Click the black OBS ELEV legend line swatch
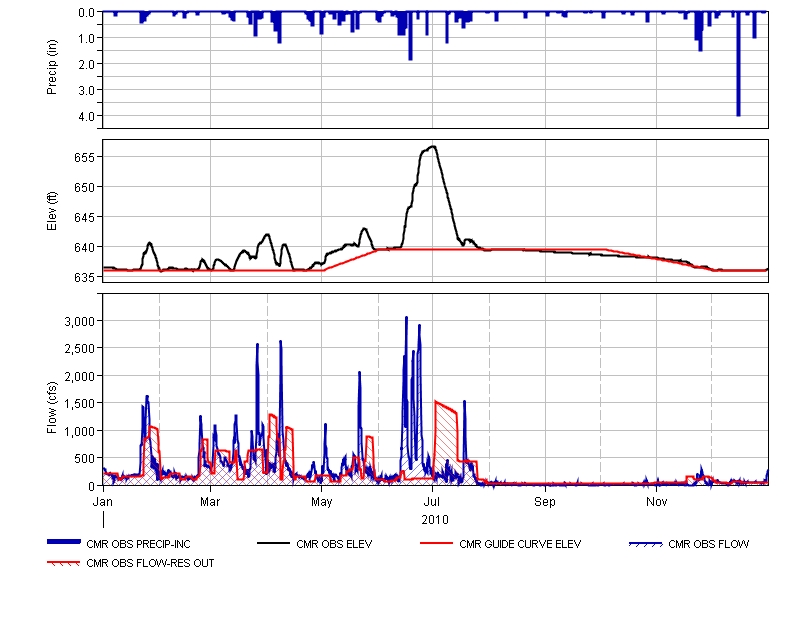 point(273,543)
